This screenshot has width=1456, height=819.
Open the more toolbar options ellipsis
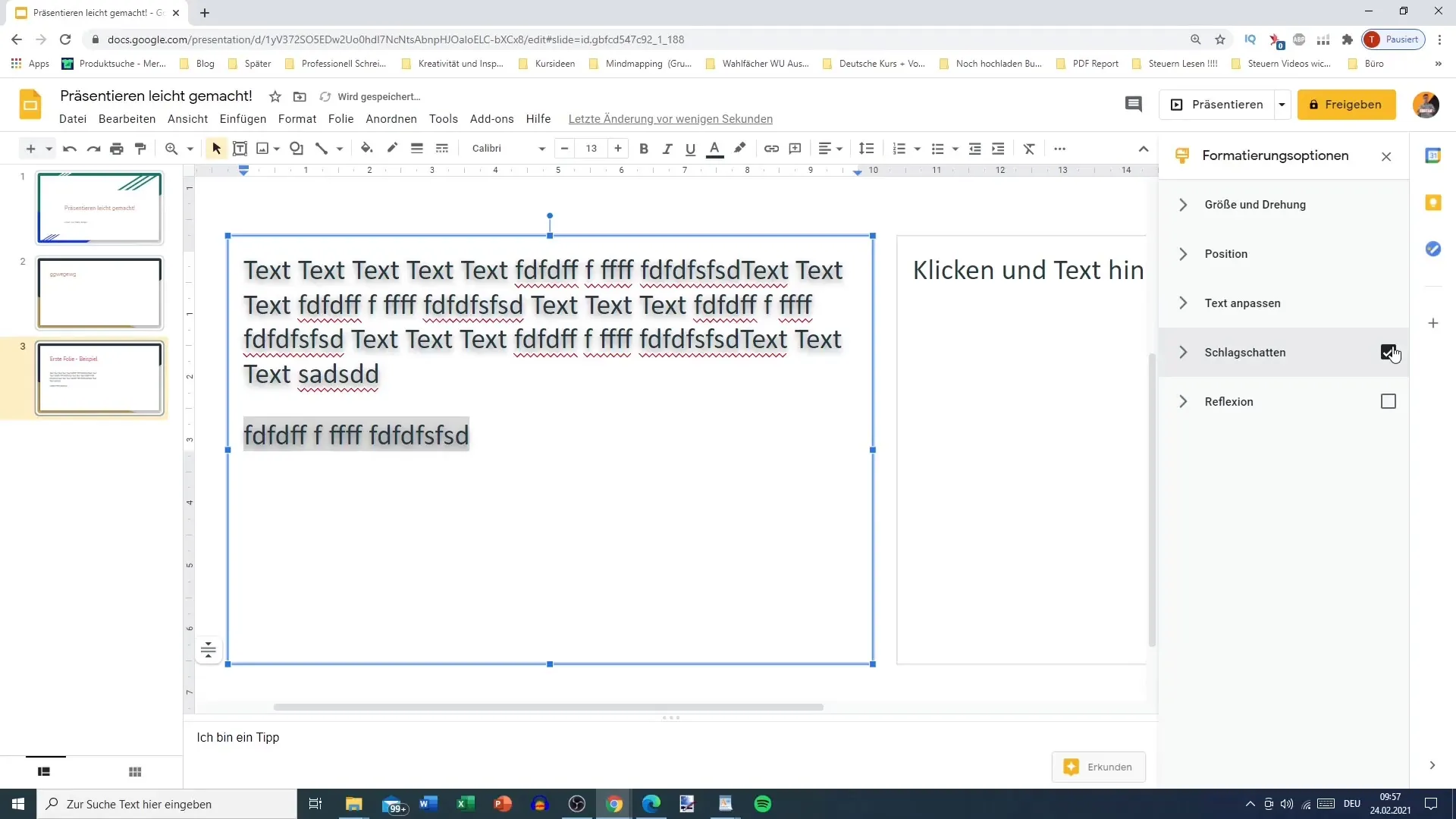point(1060,149)
